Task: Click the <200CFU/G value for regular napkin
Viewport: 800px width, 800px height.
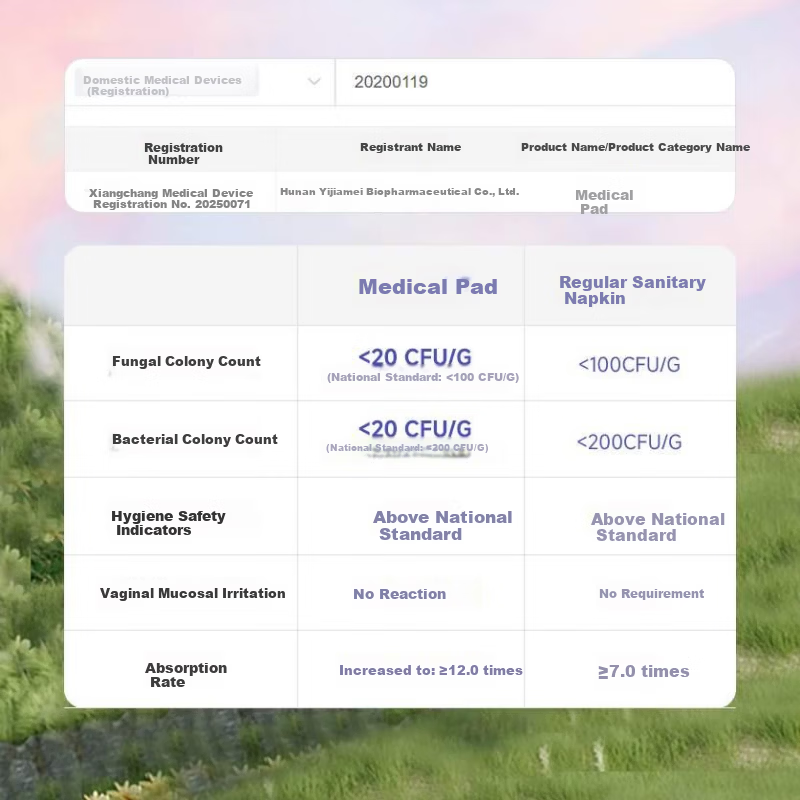Action: pyautogui.click(x=629, y=442)
